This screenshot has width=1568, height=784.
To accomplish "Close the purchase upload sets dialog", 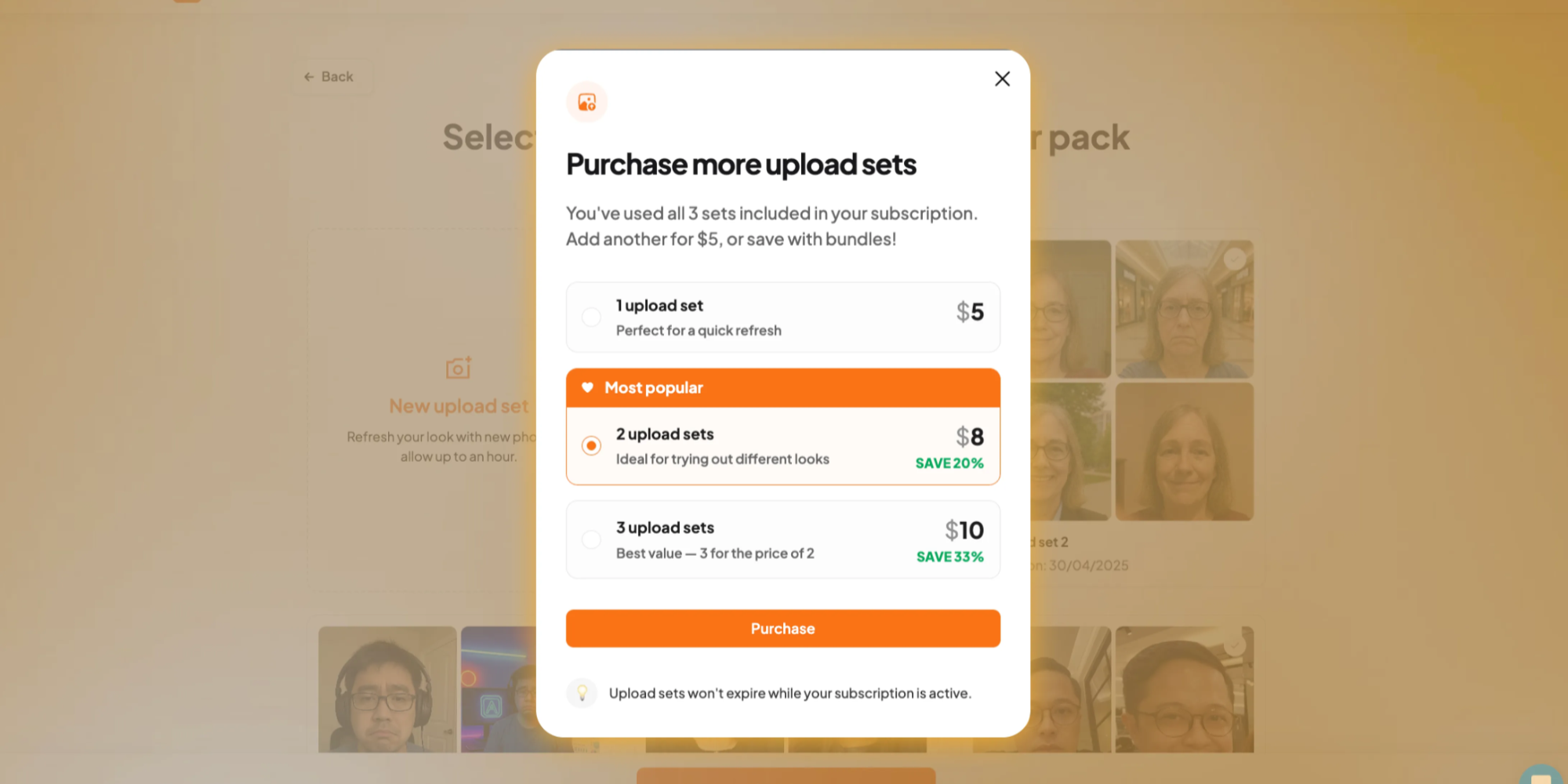I will (x=1002, y=78).
